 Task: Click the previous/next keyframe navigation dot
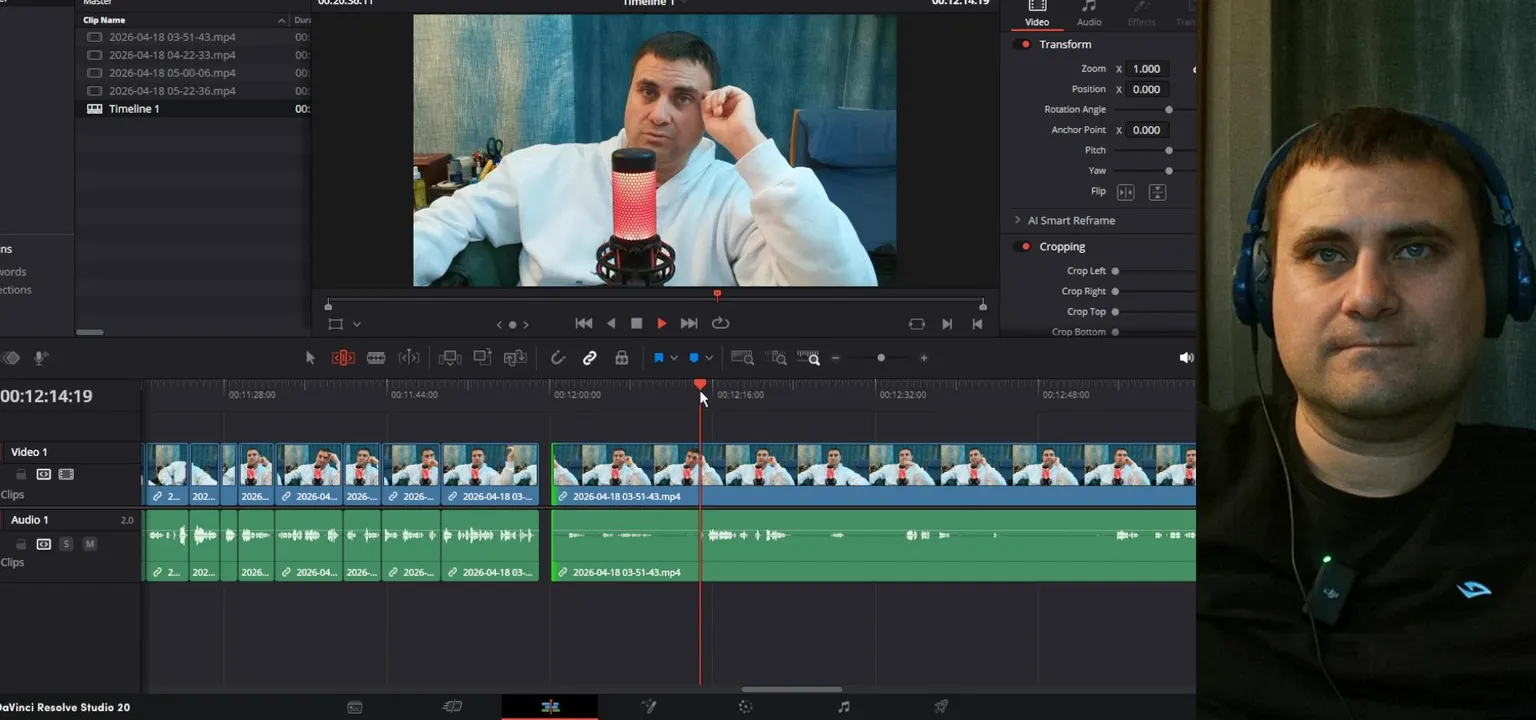point(512,325)
